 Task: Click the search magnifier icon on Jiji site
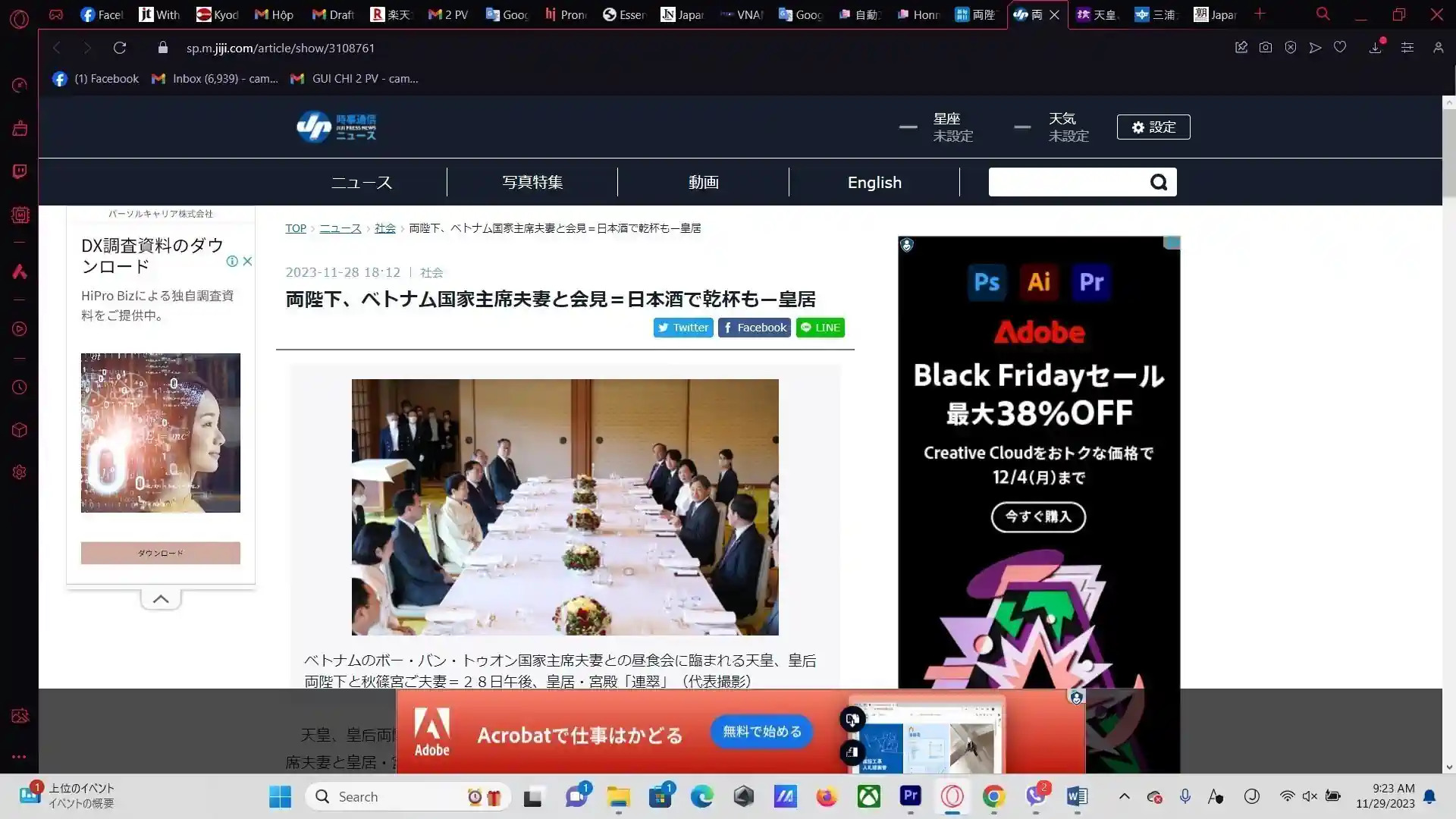(1158, 182)
